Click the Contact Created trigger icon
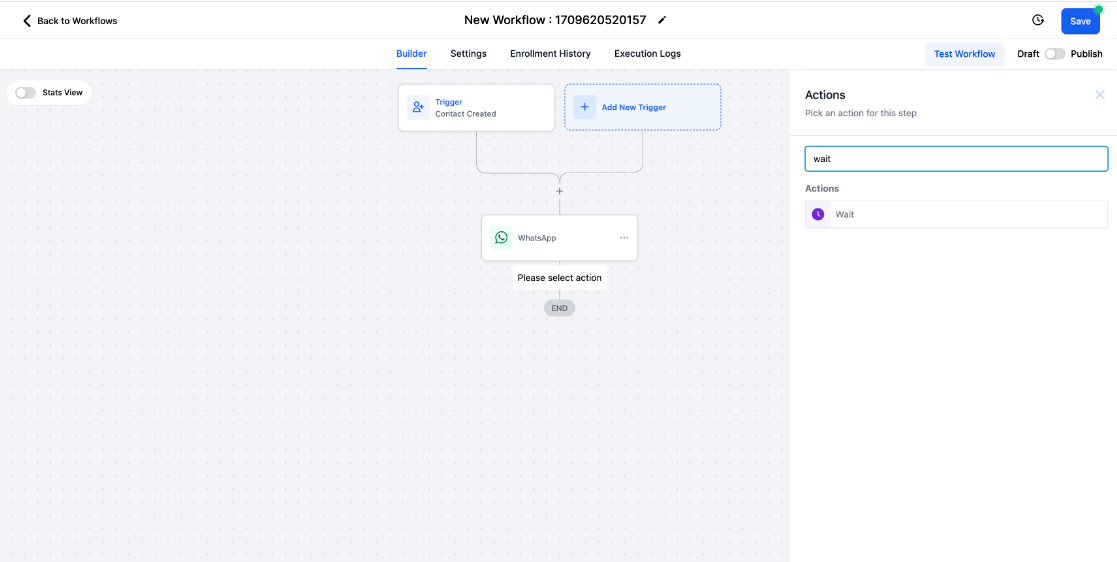1117x562 pixels. (x=418, y=108)
